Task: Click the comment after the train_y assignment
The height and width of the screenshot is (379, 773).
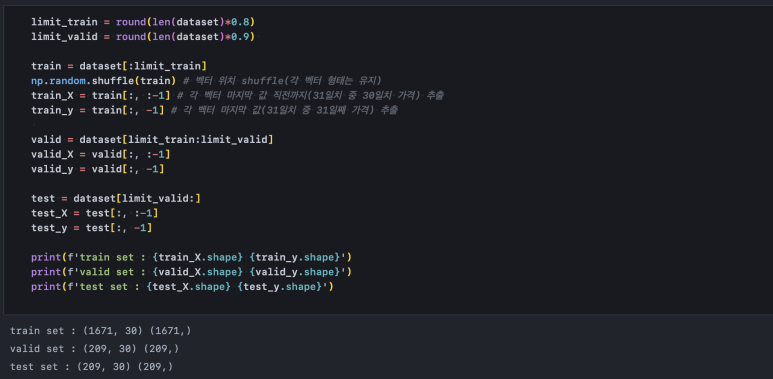Action: (284, 110)
